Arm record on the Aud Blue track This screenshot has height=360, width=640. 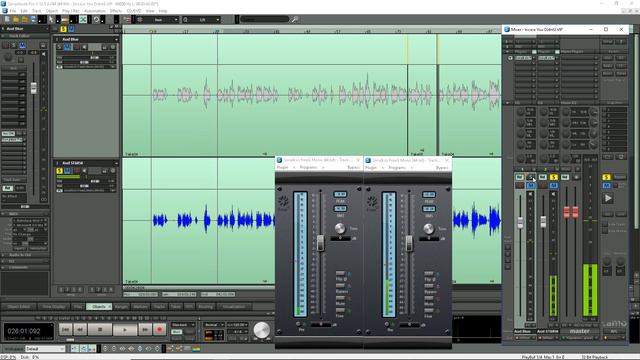pyautogui.click(x=76, y=47)
